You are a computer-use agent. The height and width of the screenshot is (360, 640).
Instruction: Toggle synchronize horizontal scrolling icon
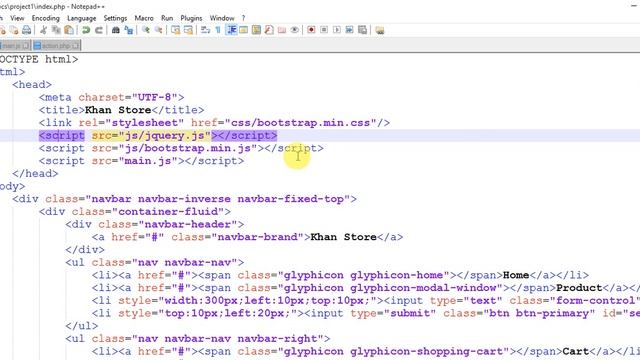(x=188, y=30)
